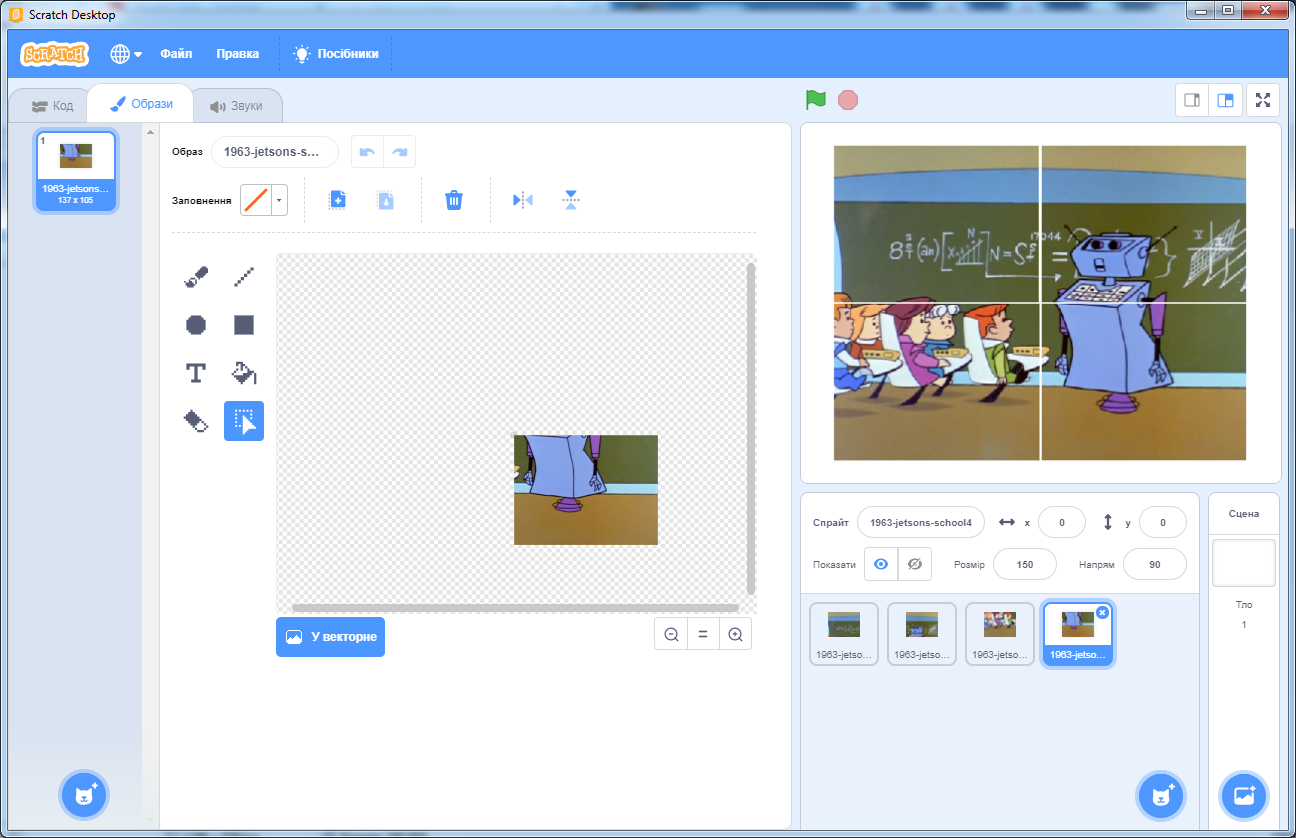1296x838 pixels.
Task: Edit the sprite name field
Action: tap(921, 522)
